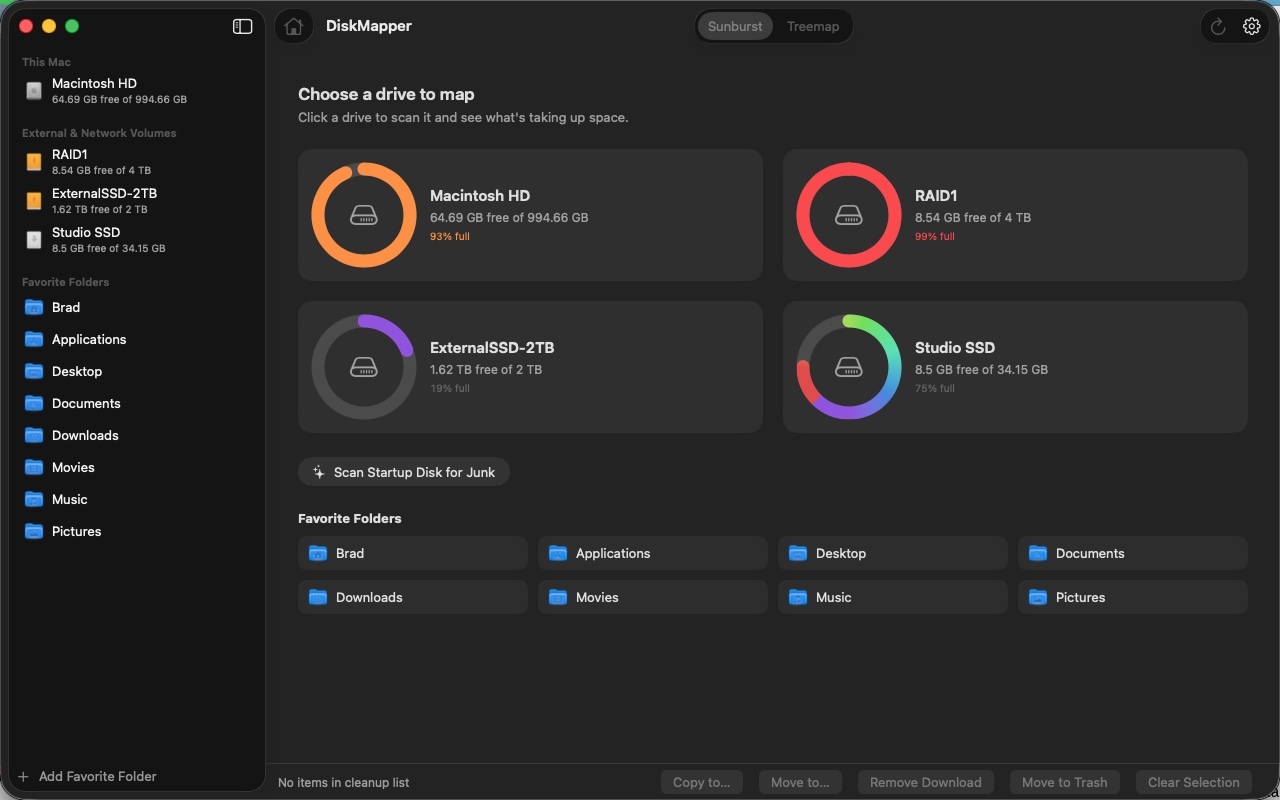Open Desktop in sidebar favorites
The image size is (1280, 800).
(136, 371)
